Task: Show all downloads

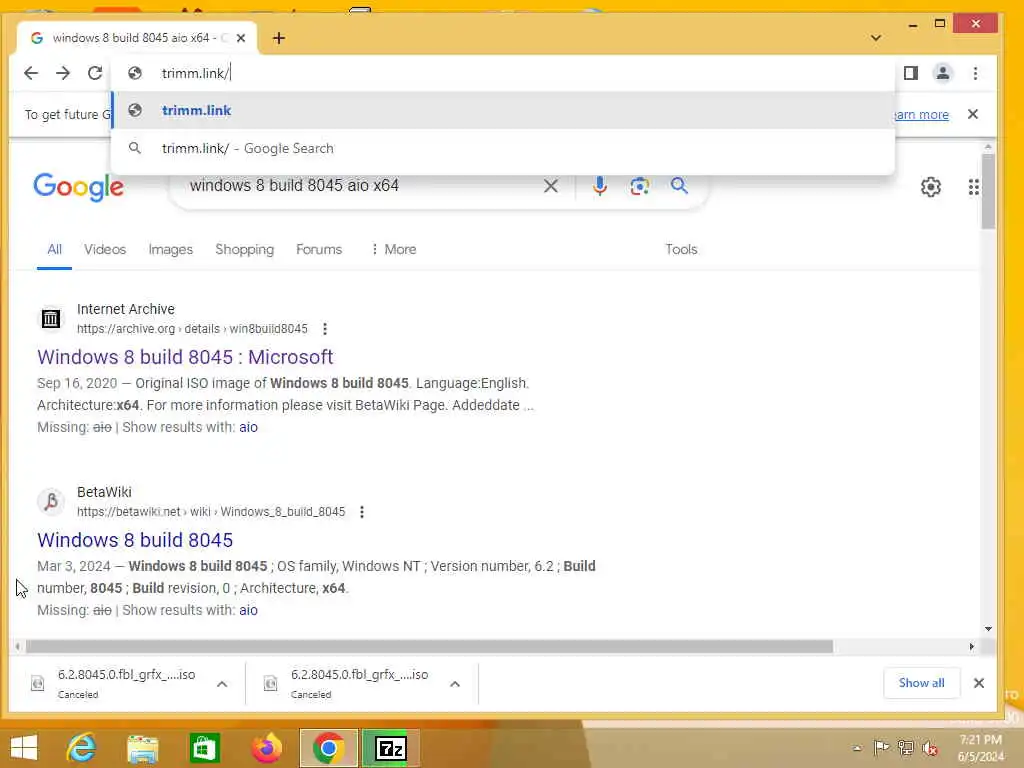Action: click(x=921, y=683)
